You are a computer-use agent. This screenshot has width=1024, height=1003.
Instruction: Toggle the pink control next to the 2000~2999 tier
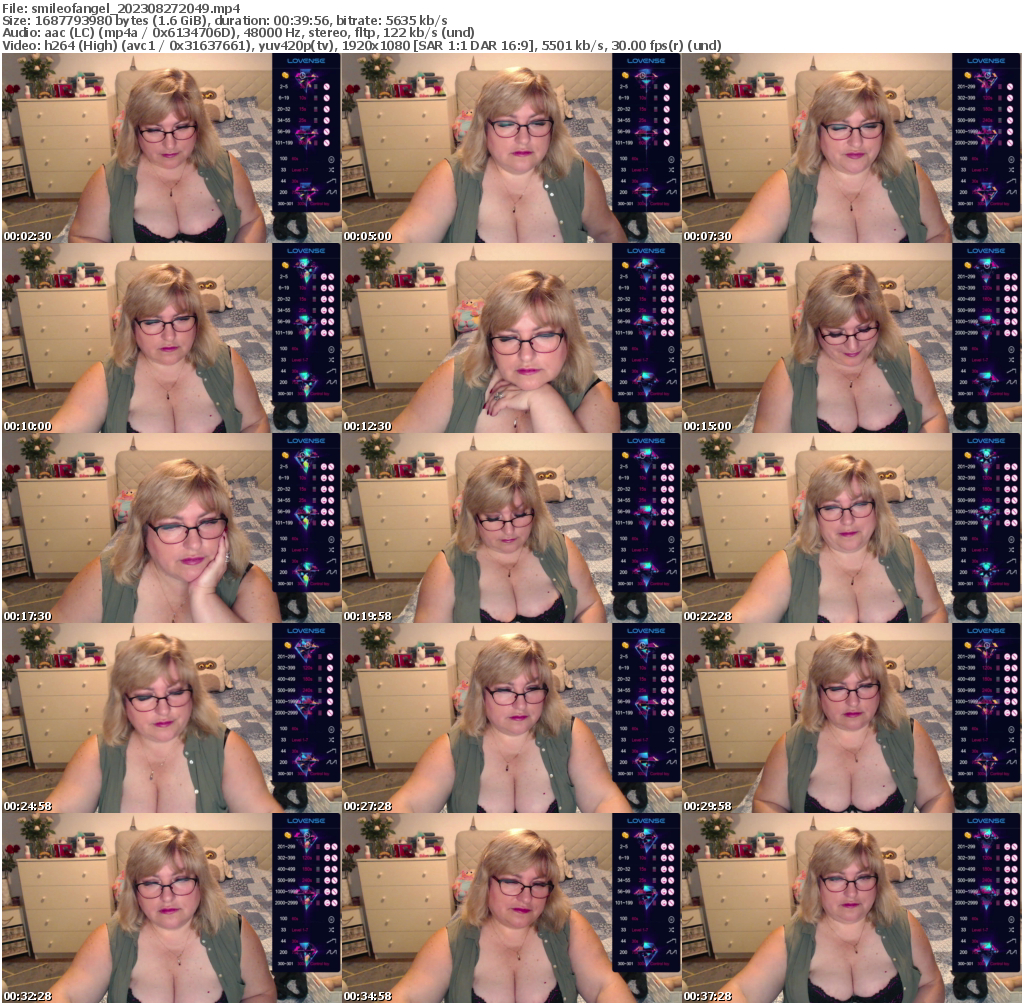click(1010, 142)
